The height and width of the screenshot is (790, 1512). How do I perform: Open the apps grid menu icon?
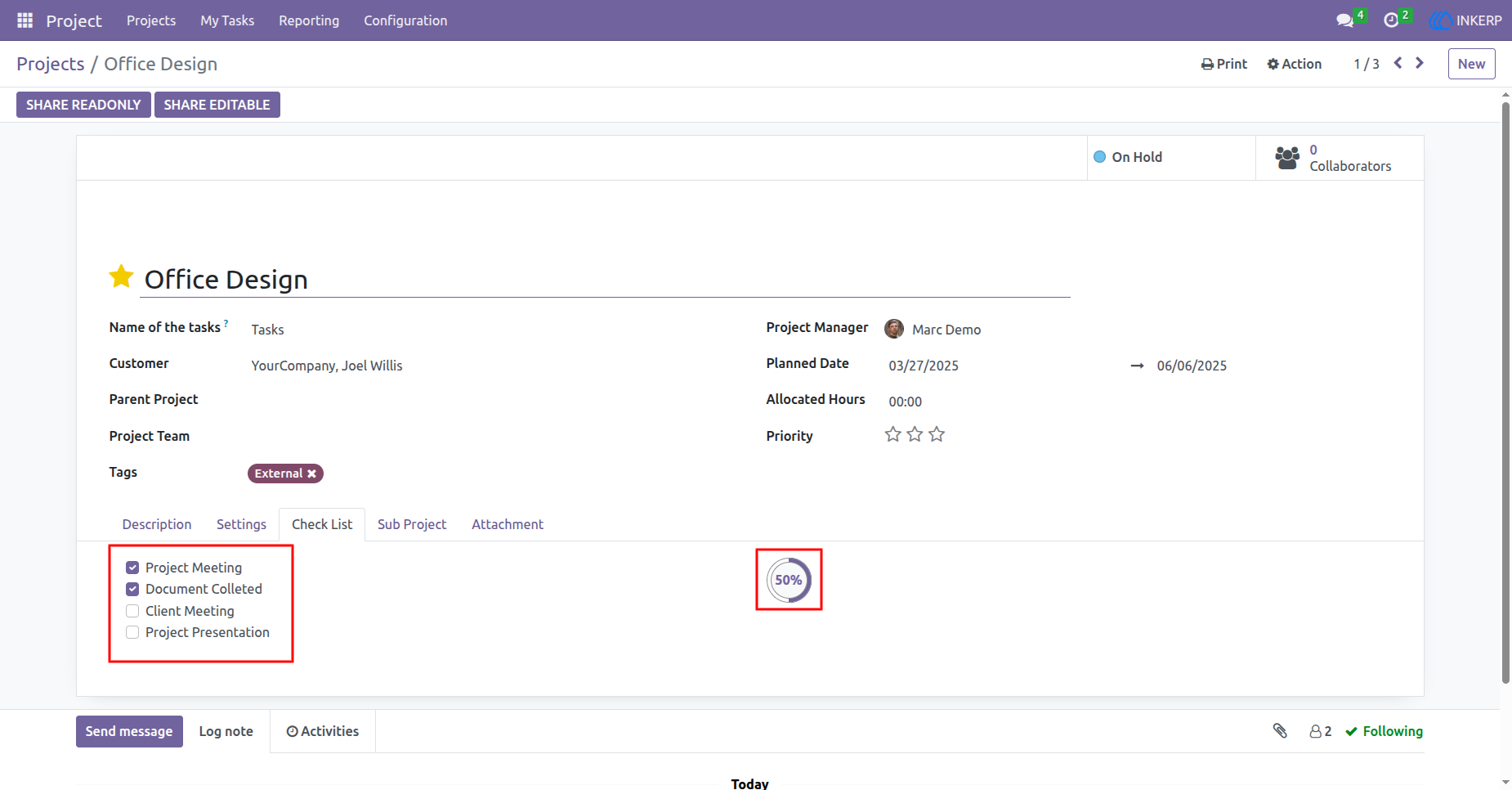point(25,20)
